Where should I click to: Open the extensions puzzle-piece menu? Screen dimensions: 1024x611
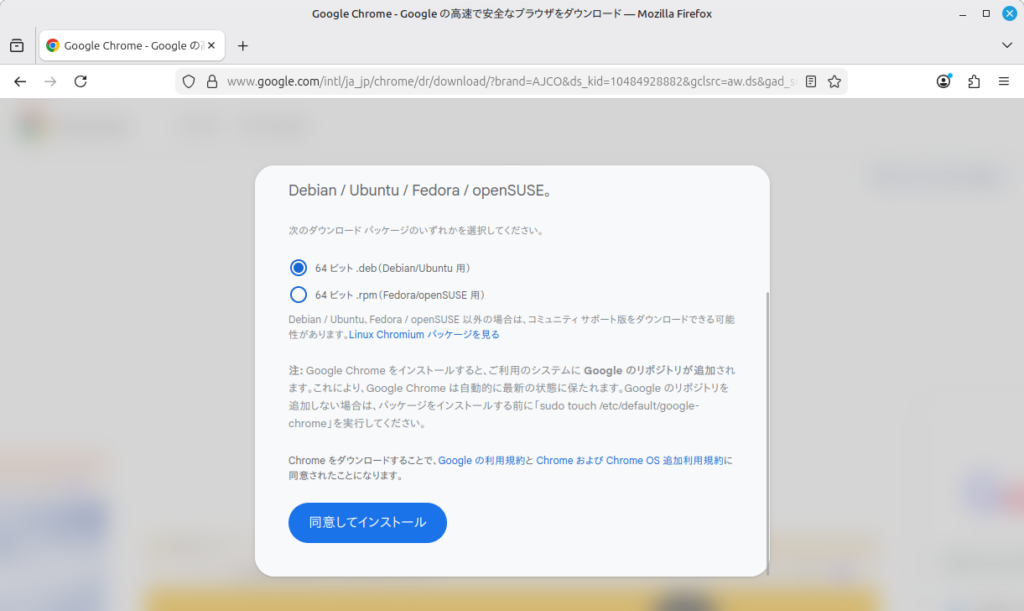click(x=973, y=82)
